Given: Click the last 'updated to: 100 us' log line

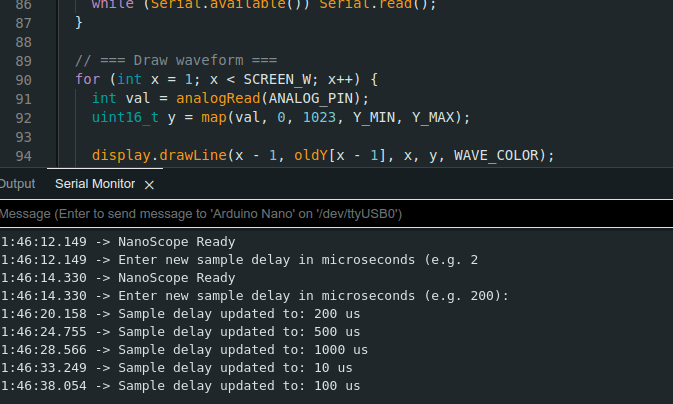Looking at the screenshot, I should coord(238,386).
